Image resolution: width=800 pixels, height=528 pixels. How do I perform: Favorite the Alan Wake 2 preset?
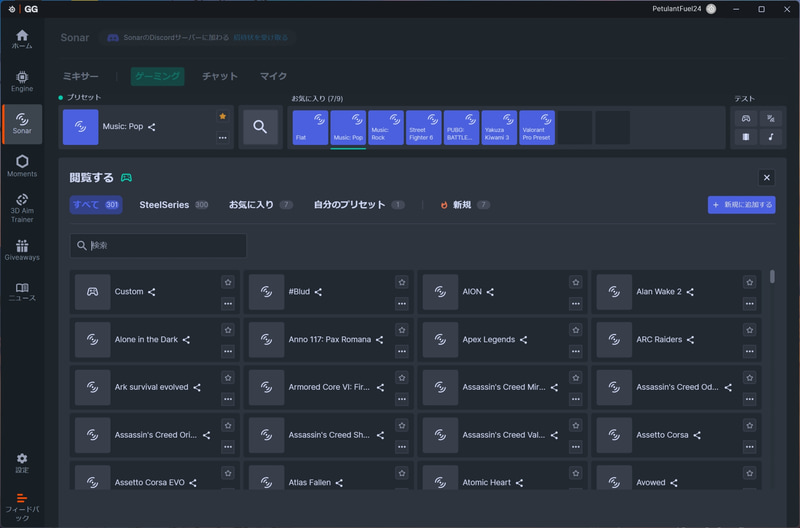pos(749,282)
